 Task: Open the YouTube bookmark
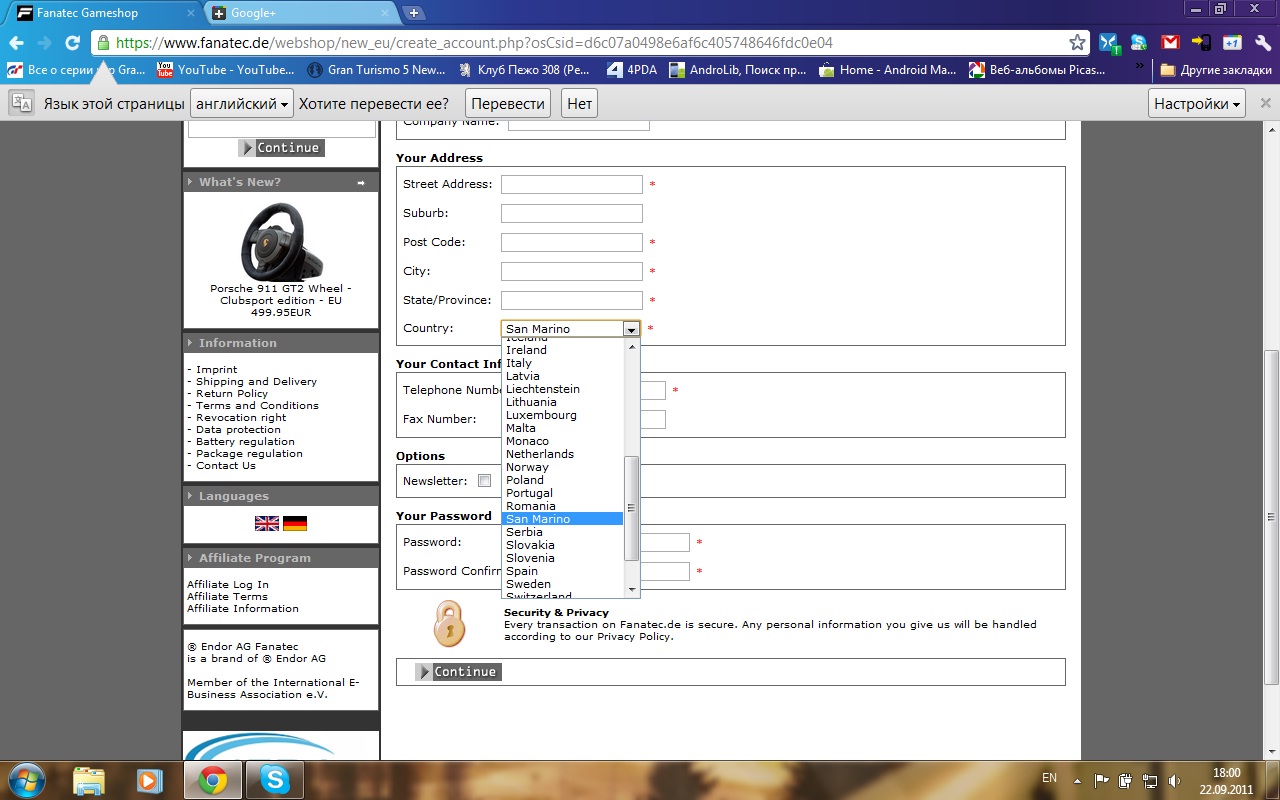point(226,70)
